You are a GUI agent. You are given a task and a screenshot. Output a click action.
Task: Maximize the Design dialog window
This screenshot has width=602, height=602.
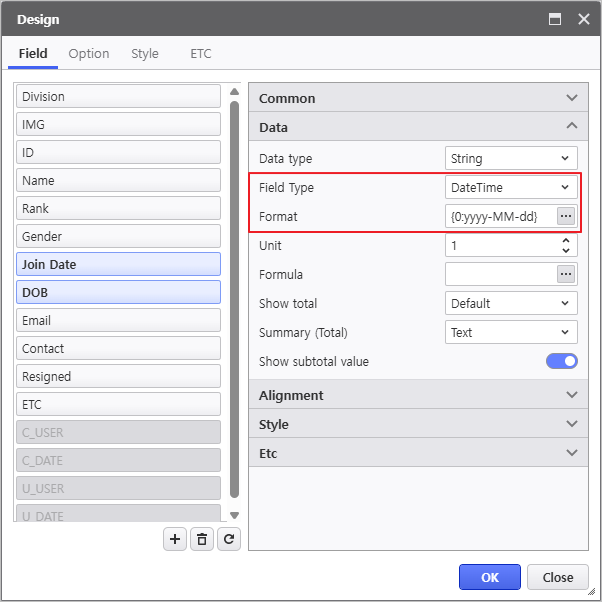[x=555, y=19]
